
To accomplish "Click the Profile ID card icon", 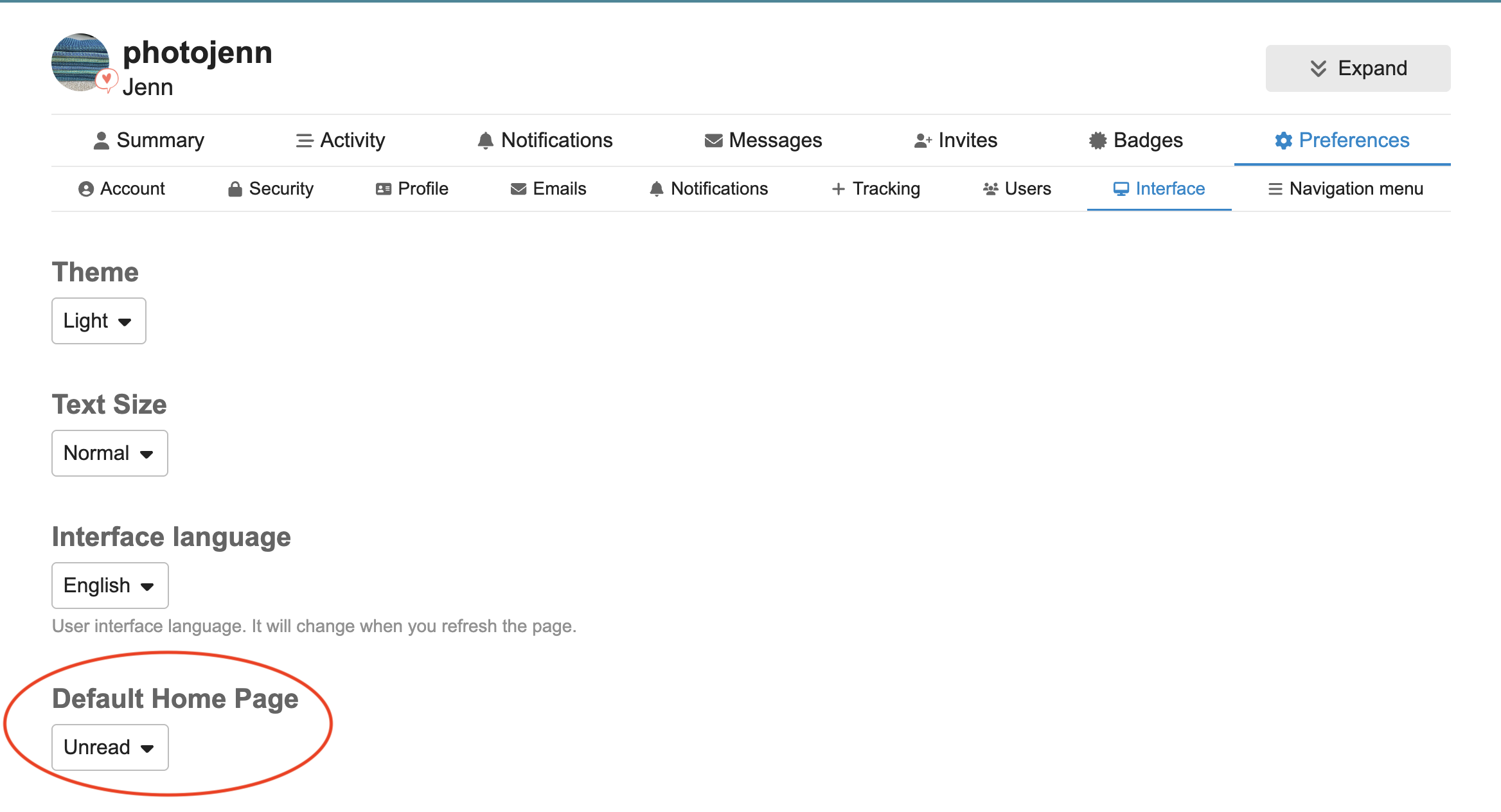I will (384, 189).
